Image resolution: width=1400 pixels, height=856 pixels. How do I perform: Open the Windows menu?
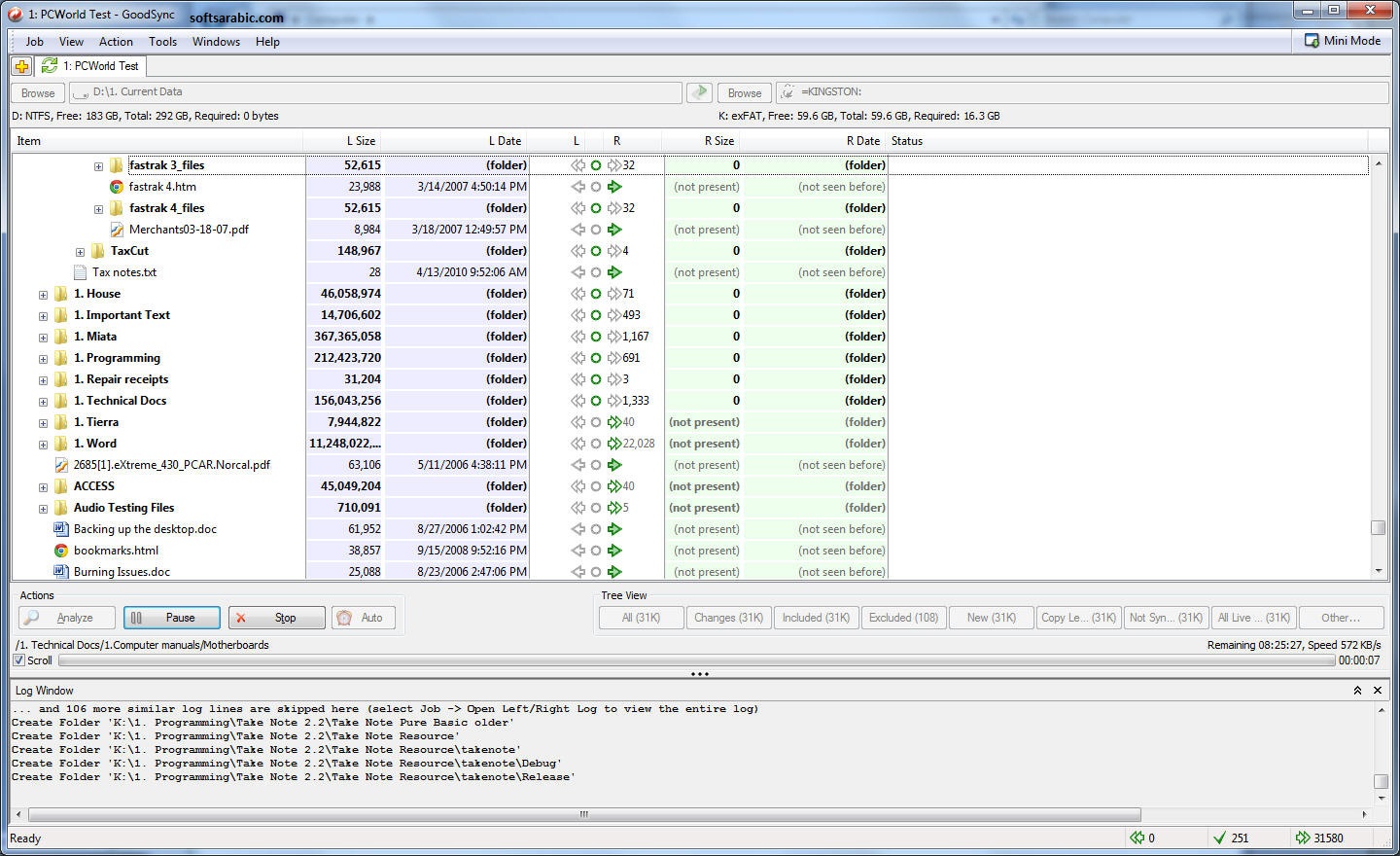tap(216, 42)
